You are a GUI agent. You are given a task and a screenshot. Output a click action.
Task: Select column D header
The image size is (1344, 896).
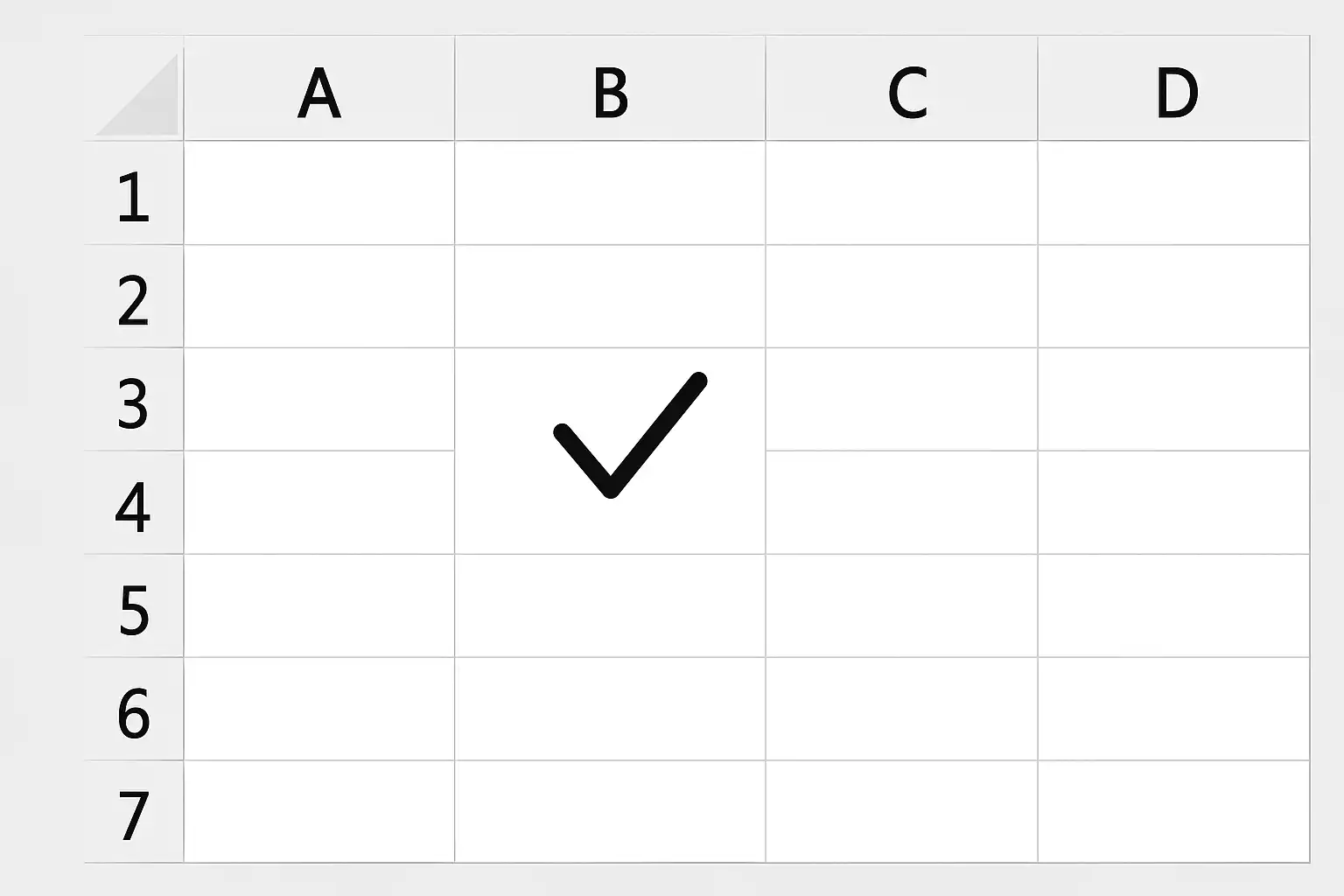(1173, 89)
